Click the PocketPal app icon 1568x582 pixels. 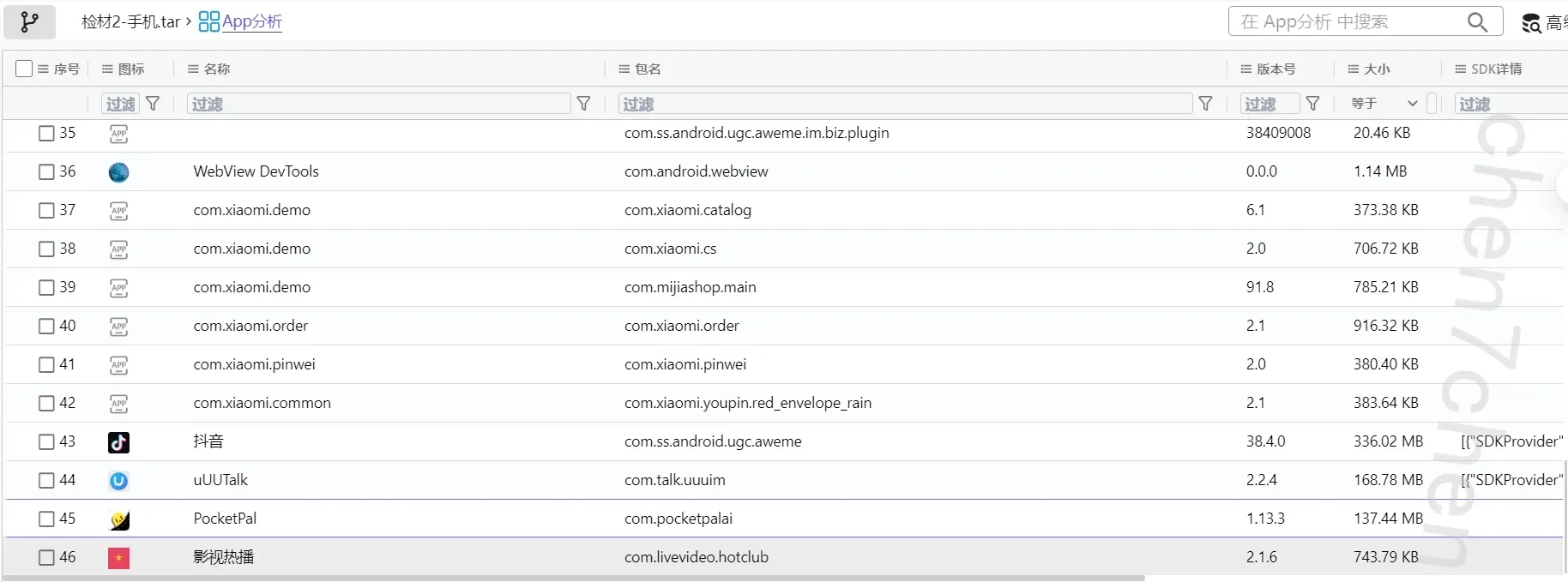pyautogui.click(x=119, y=519)
